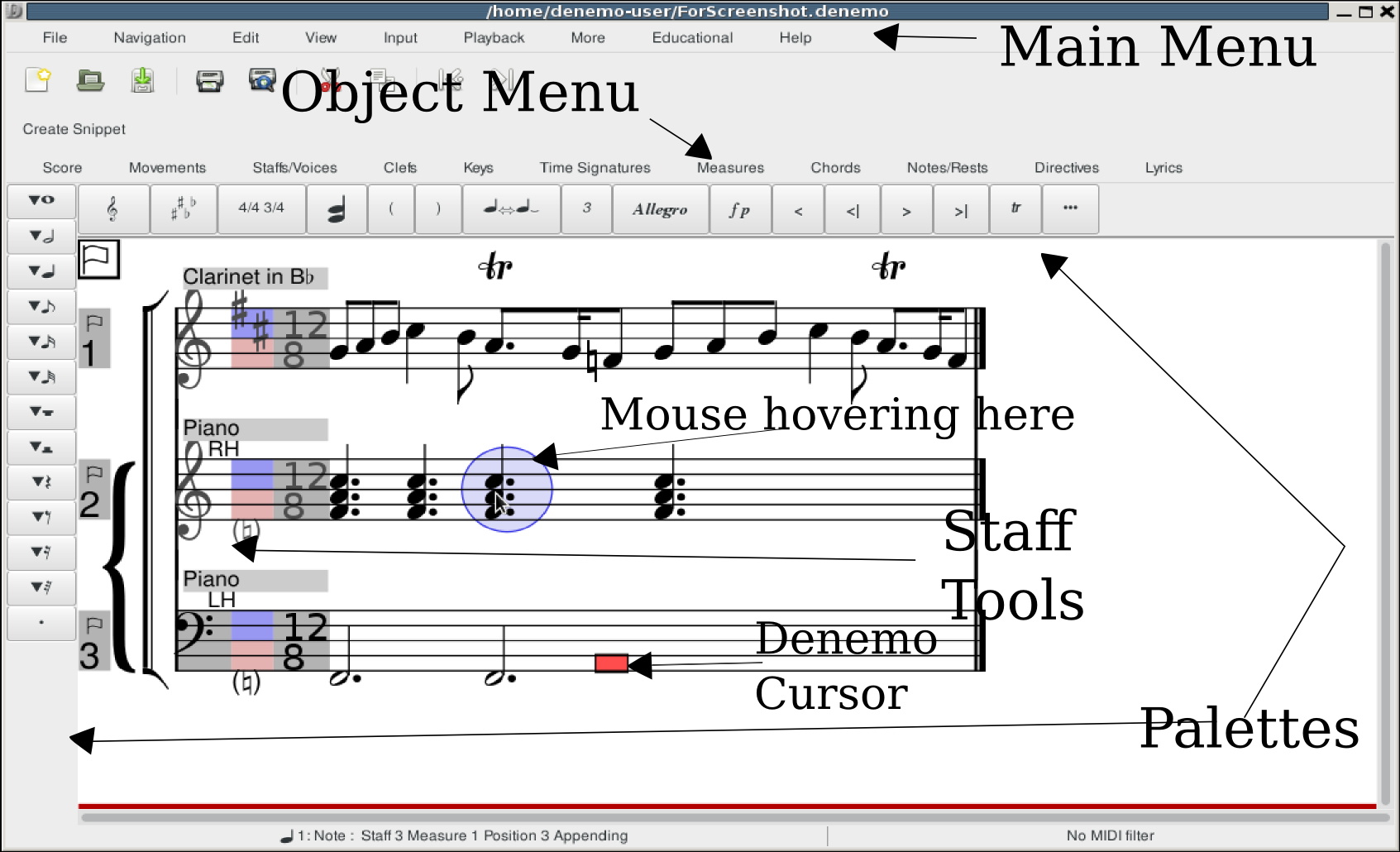Viewport: 1400px width, 852px height.
Task: Expand the whole note duration dropdown
Action: pyautogui.click(x=41, y=201)
